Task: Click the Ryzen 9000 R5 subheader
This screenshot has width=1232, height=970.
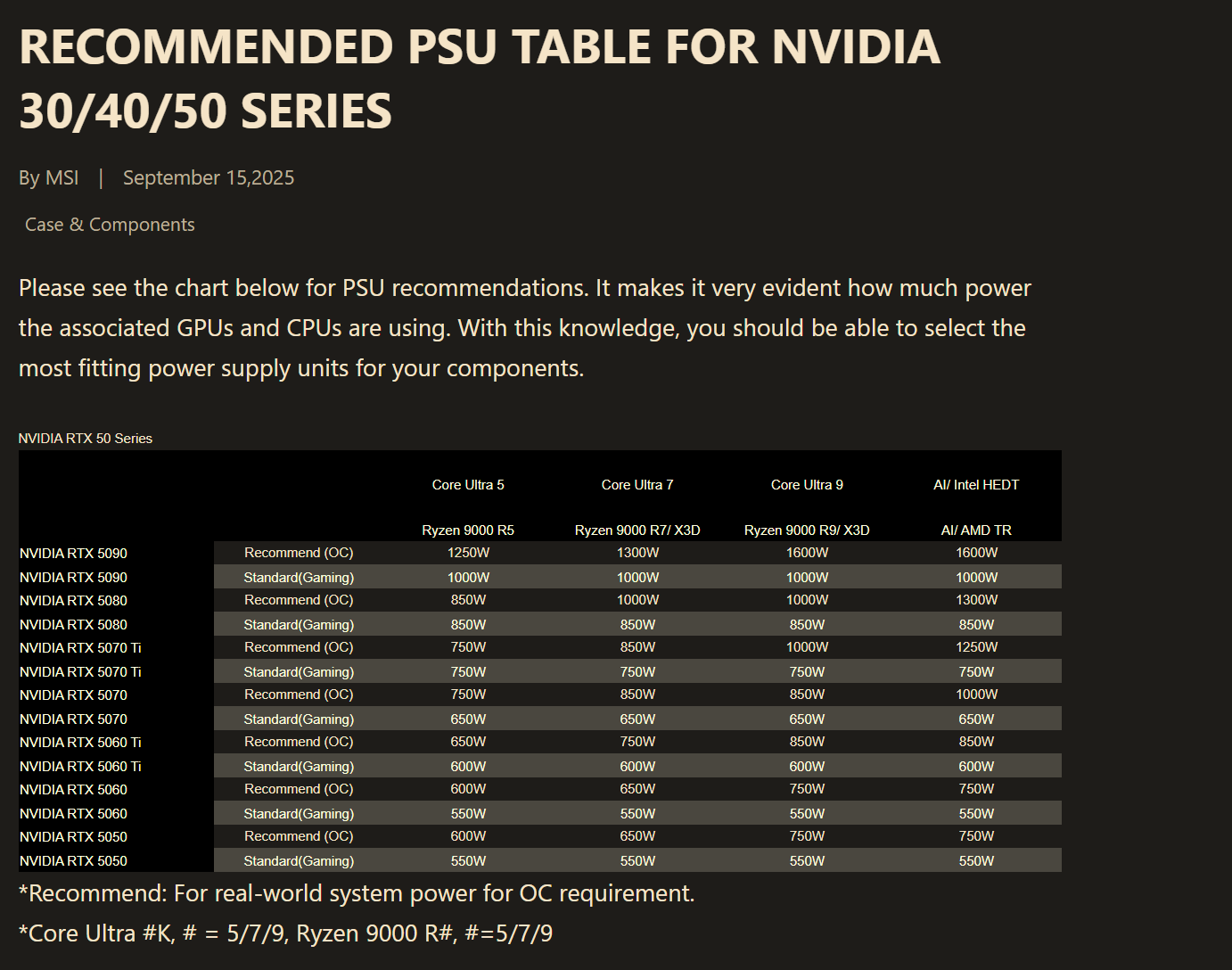Action: point(468,530)
